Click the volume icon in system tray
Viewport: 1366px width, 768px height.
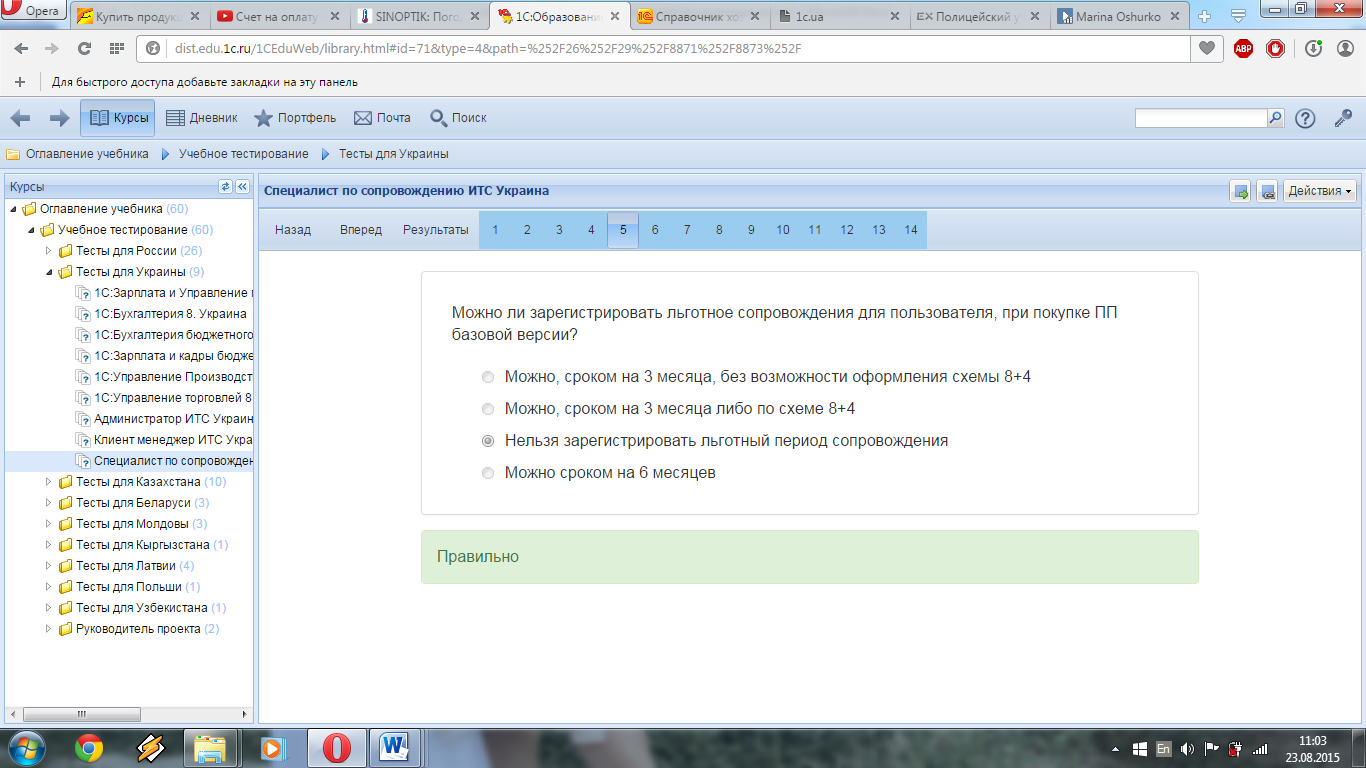(x=1187, y=748)
